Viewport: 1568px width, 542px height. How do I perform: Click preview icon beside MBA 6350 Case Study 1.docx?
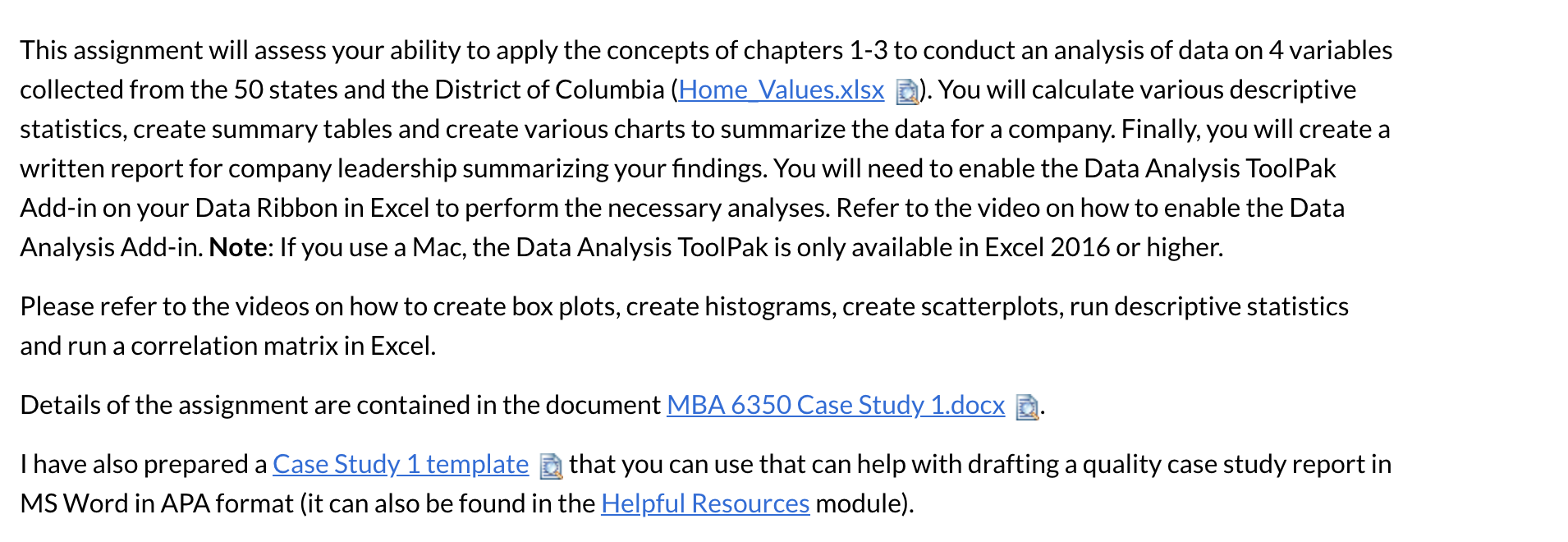(x=1026, y=407)
